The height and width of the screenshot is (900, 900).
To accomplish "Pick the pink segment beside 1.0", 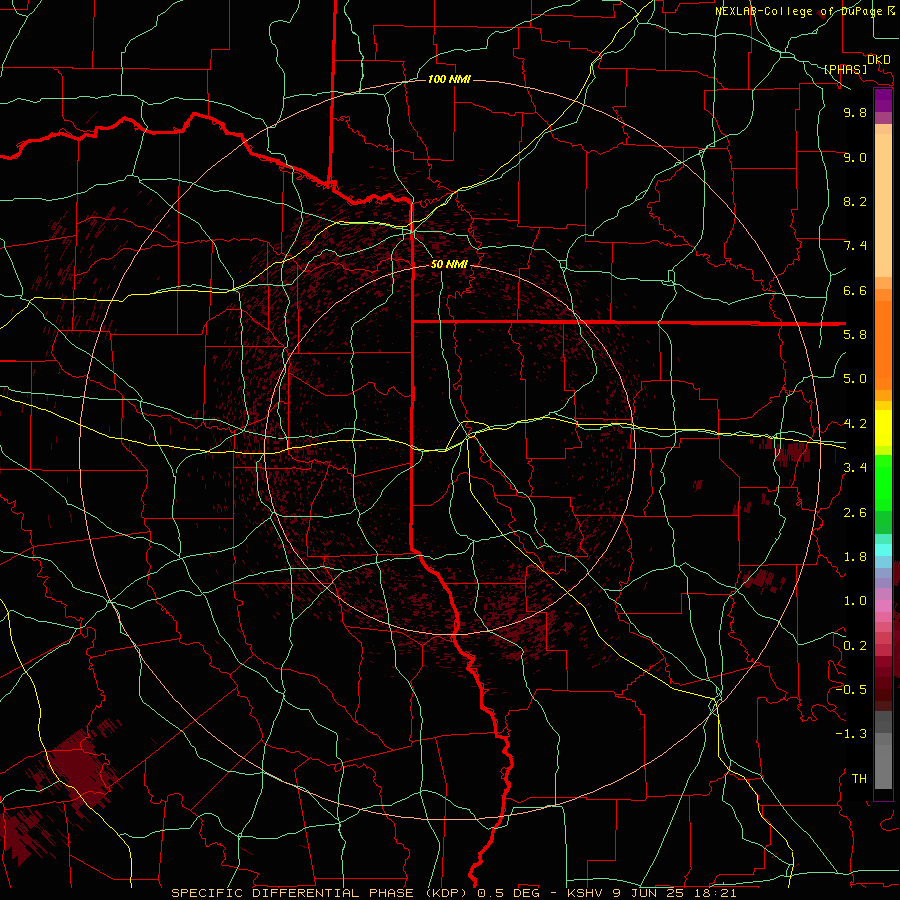I will [883, 606].
